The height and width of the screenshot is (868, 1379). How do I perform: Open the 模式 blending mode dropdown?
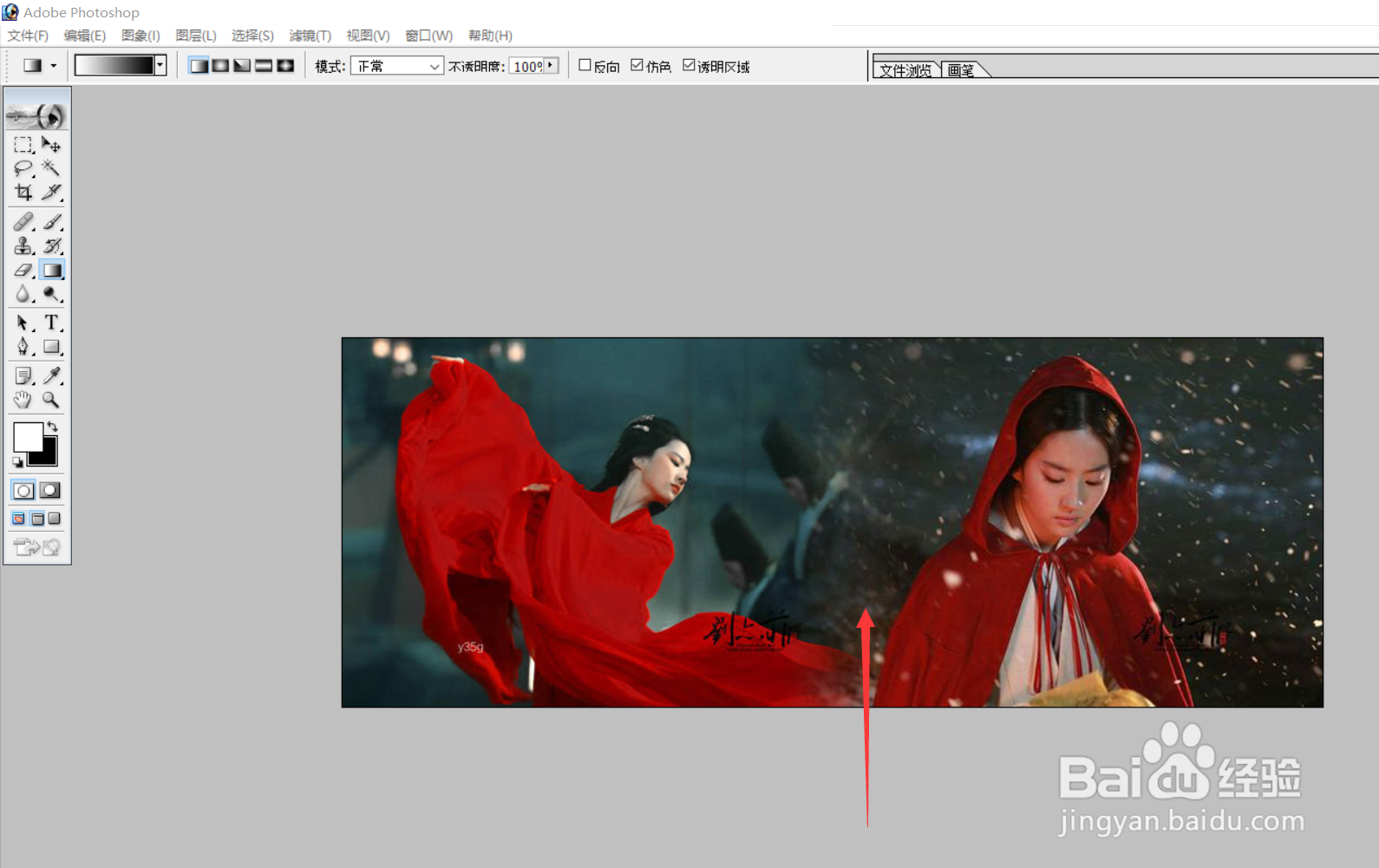tap(397, 66)
